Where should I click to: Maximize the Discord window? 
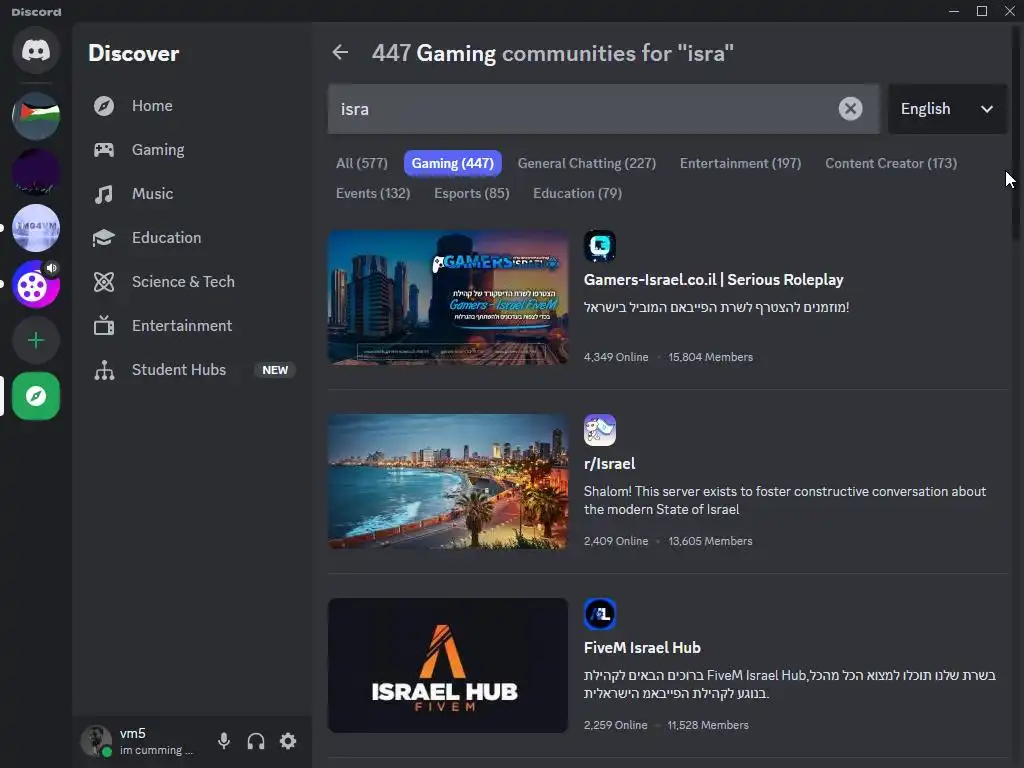pyautogui.click(x=982, y=11)
